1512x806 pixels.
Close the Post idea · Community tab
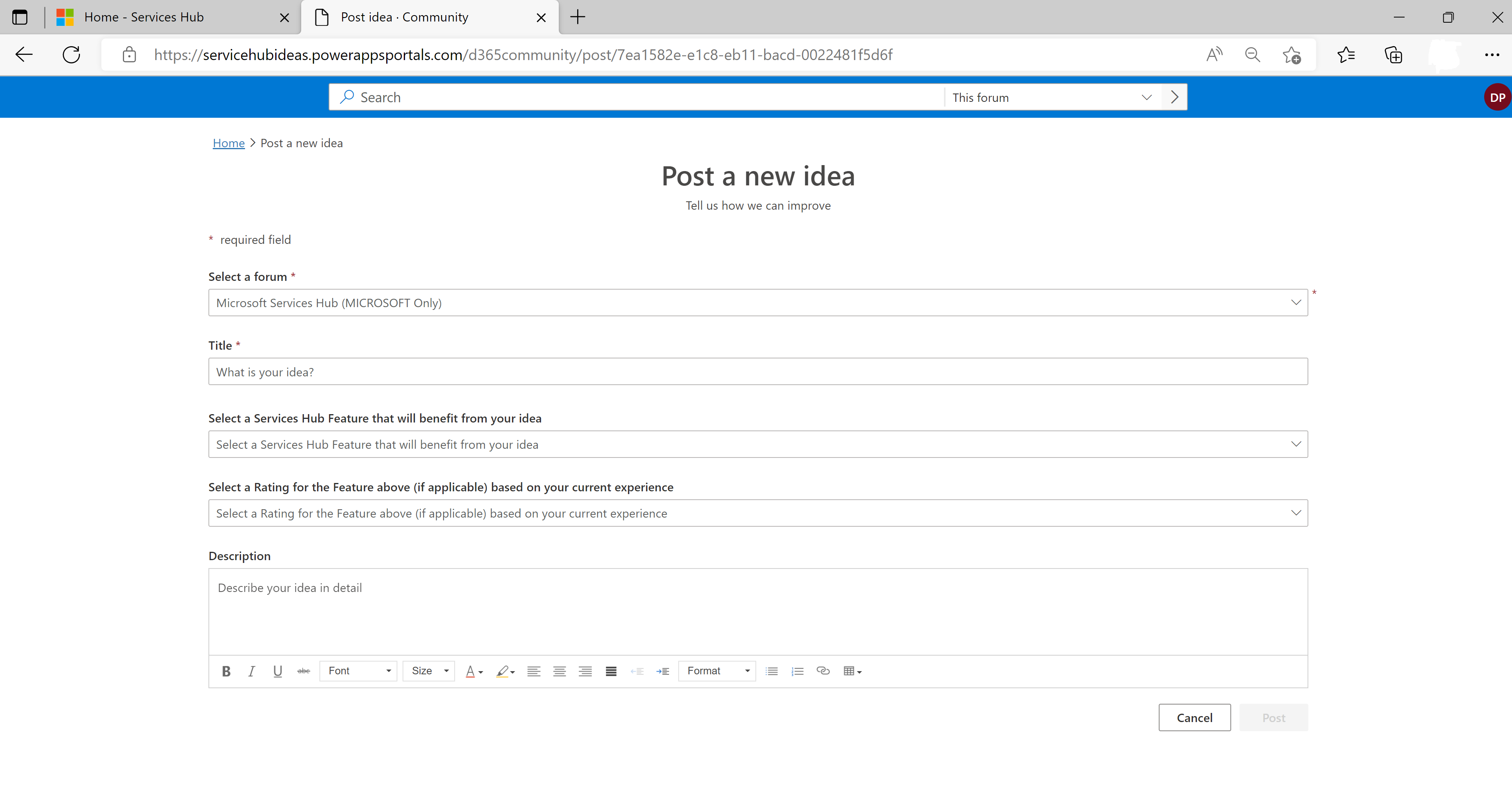pyautogui.click(x=541, y=18)
